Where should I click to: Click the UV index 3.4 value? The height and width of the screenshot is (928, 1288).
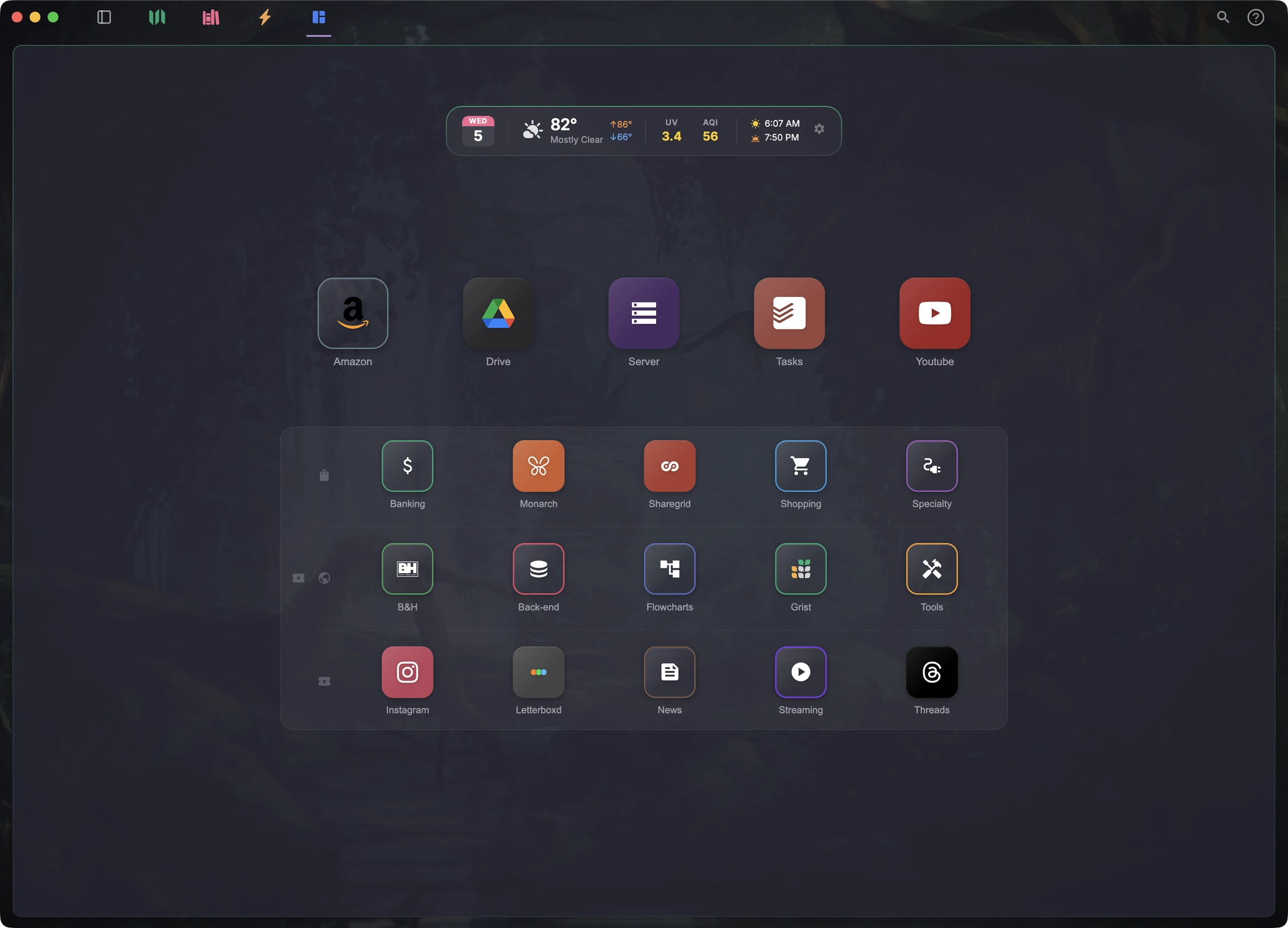tap(672, 136)
